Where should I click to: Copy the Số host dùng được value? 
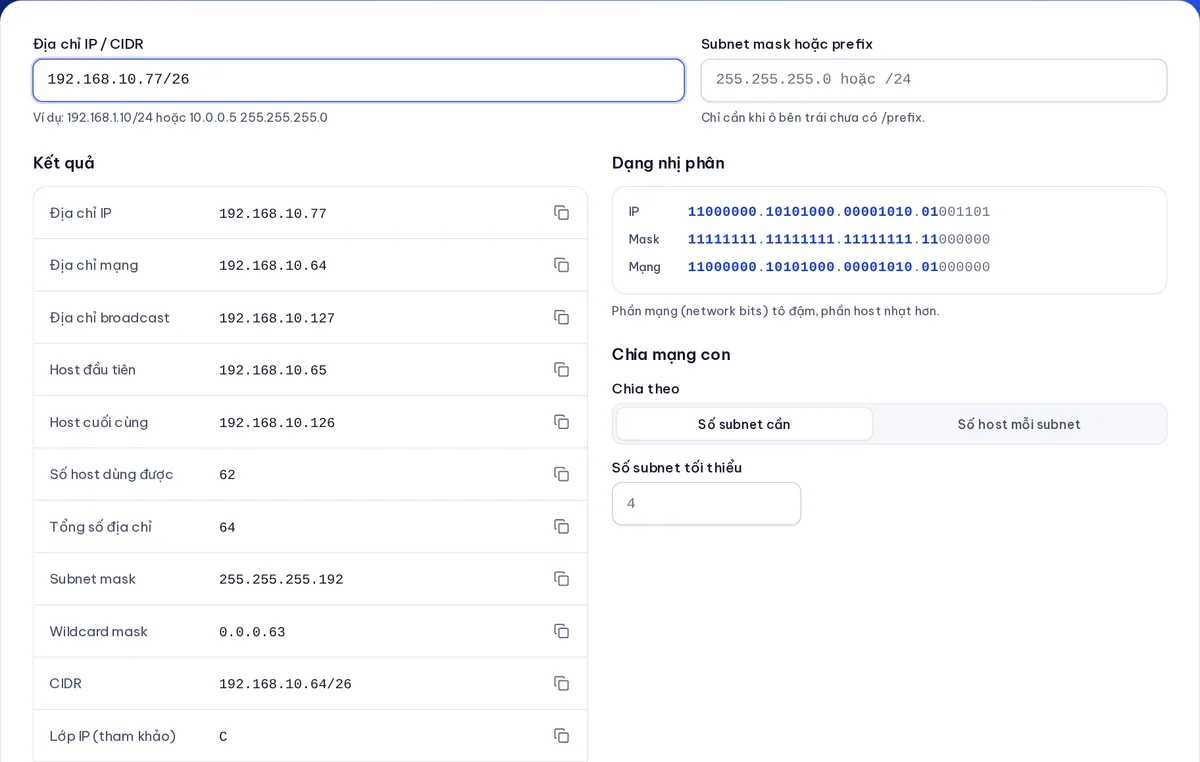click(x=562, y=474)
